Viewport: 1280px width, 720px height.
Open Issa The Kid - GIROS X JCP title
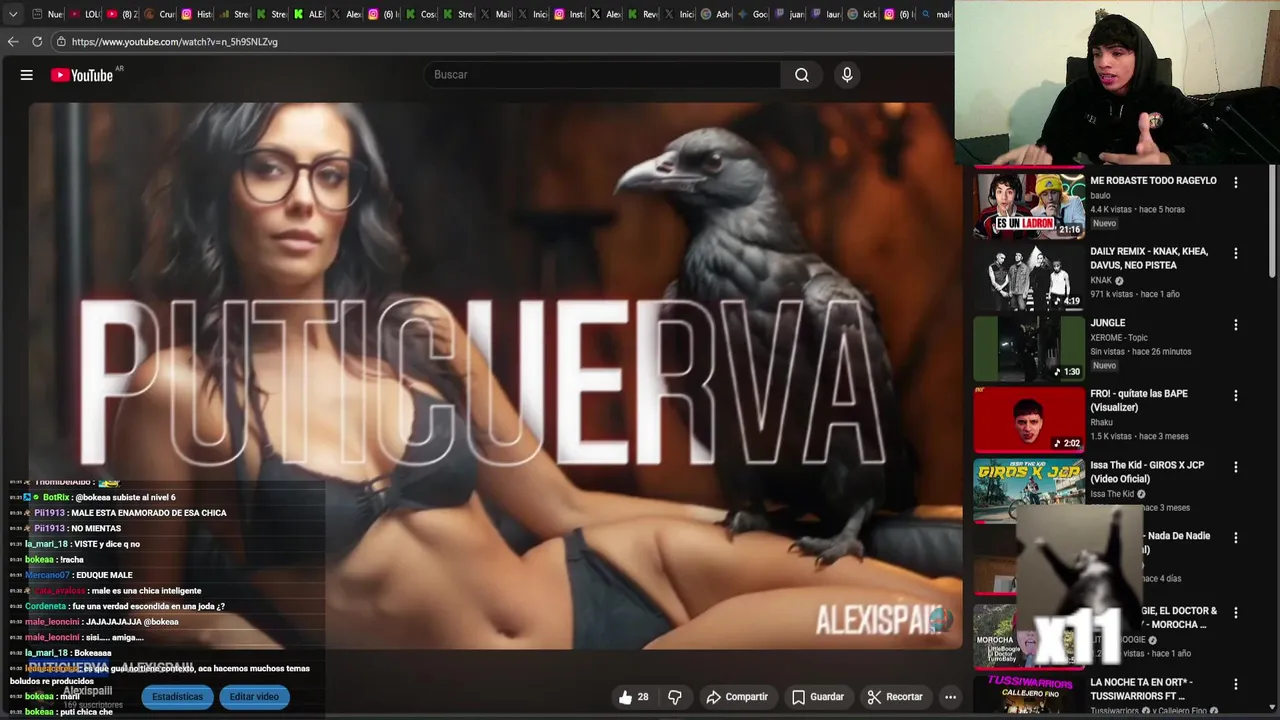tap(1147, 472)
